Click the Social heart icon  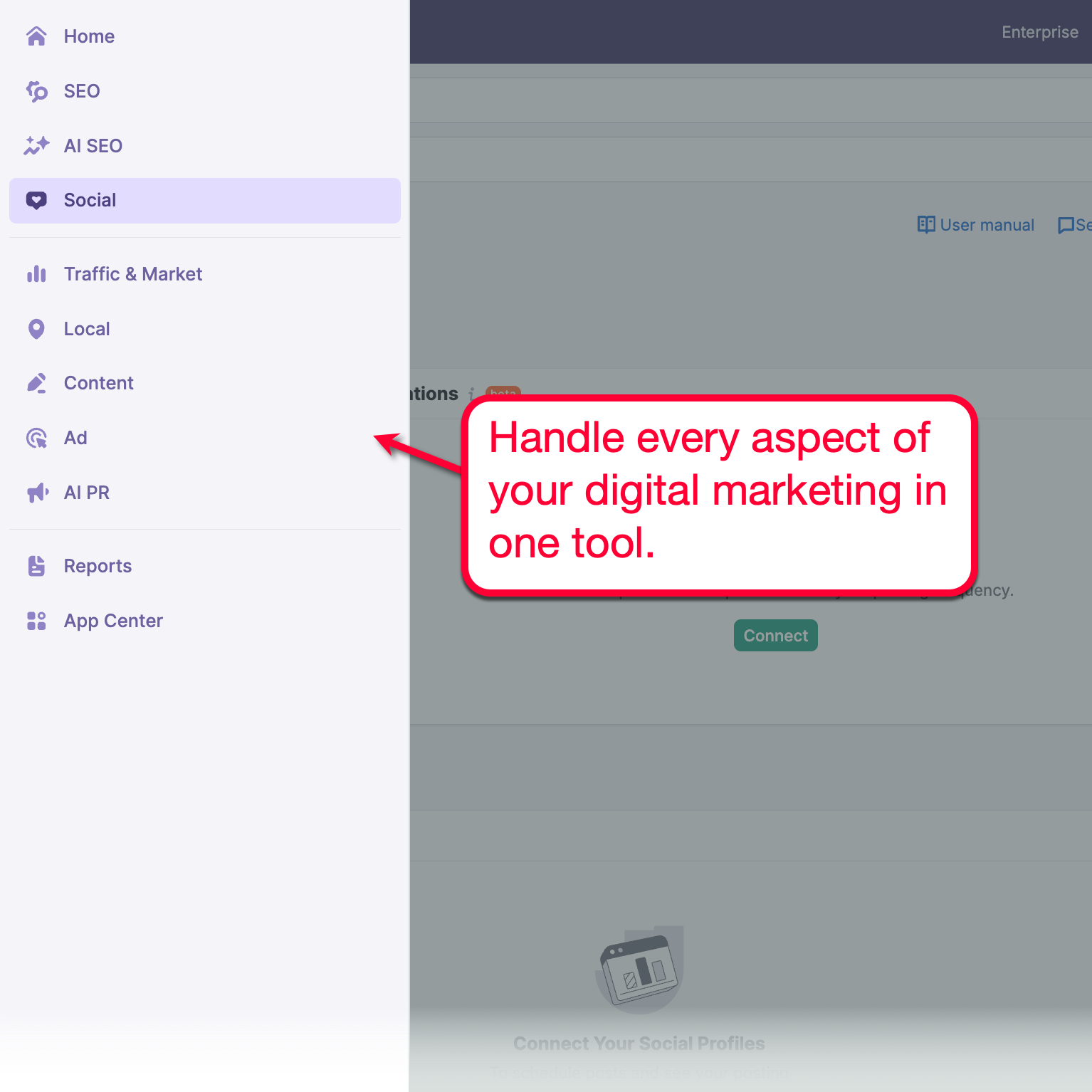pyautogui.click(x=36, y=200)
